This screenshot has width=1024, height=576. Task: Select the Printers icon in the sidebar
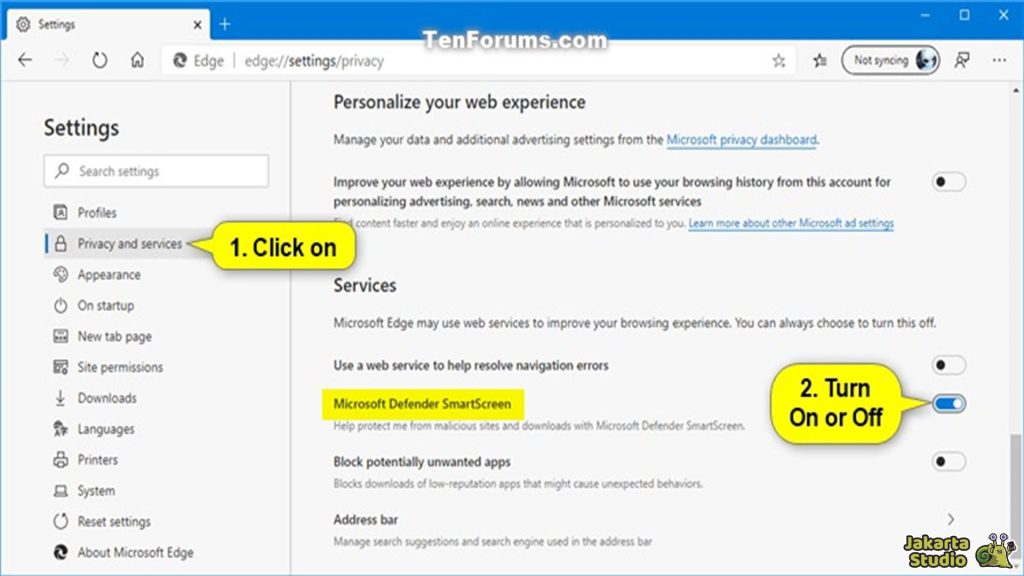tap(59, 460)
